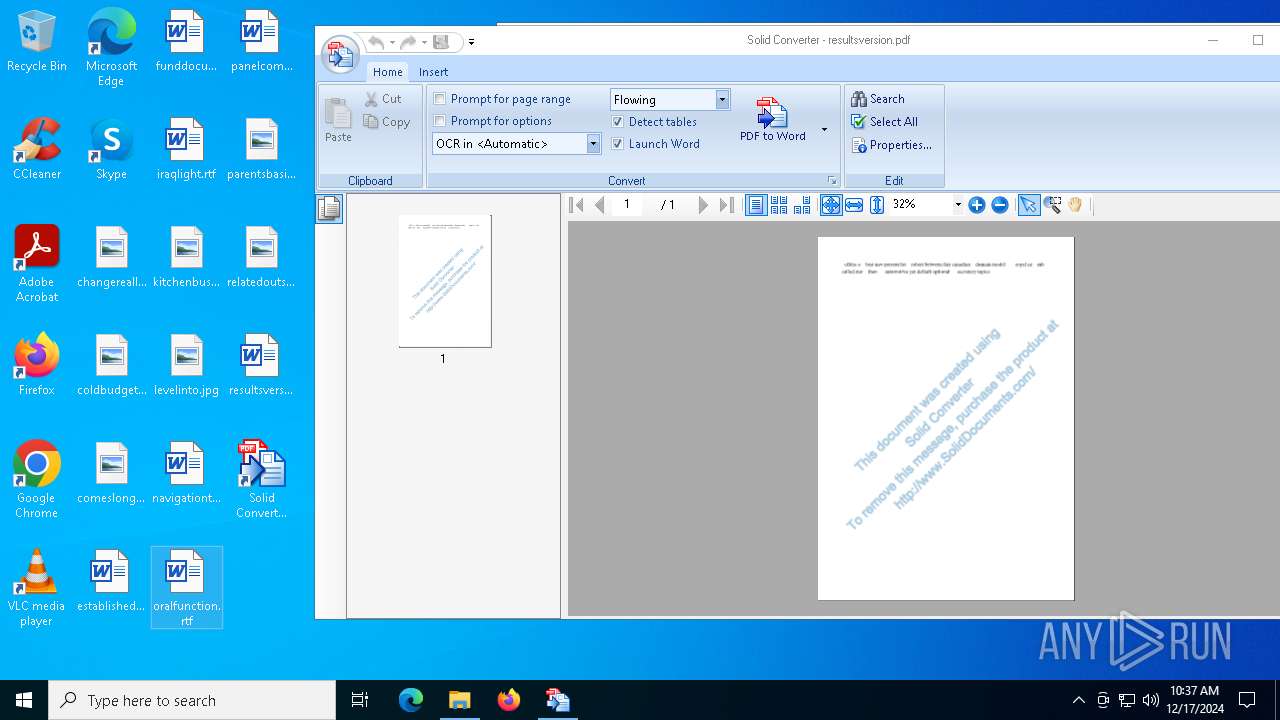Open the Flowing layout mode dropdown
This screenshot has width=1280, height=720.
722,100
